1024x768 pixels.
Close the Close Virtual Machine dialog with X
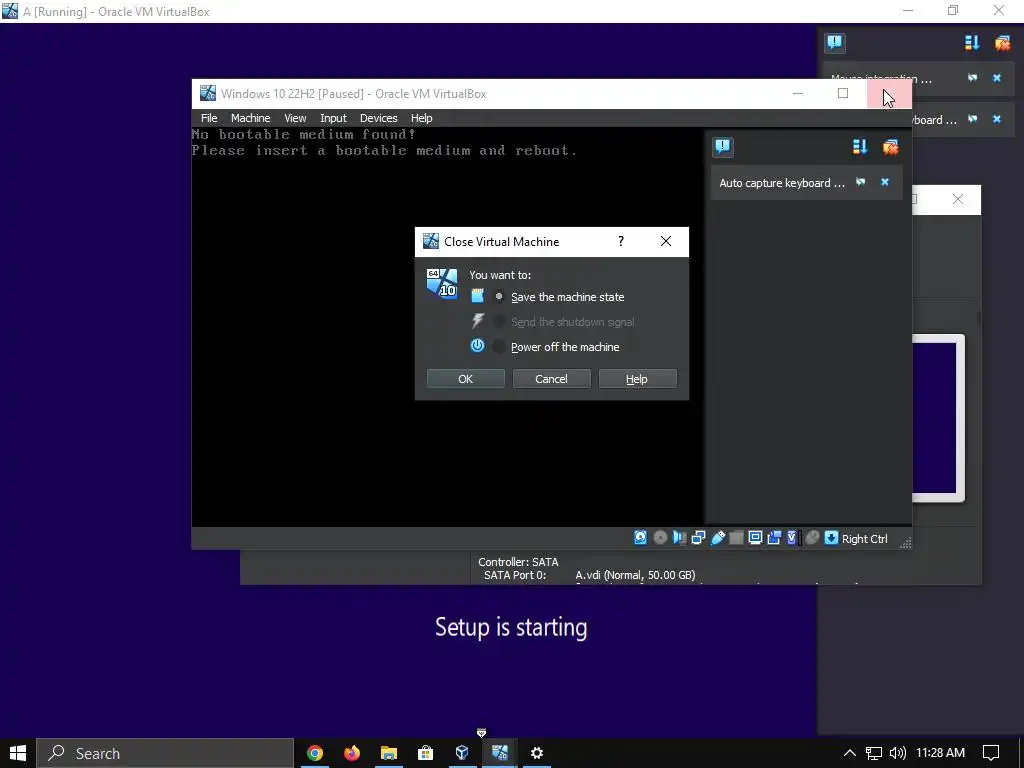[x=665, y=241]
